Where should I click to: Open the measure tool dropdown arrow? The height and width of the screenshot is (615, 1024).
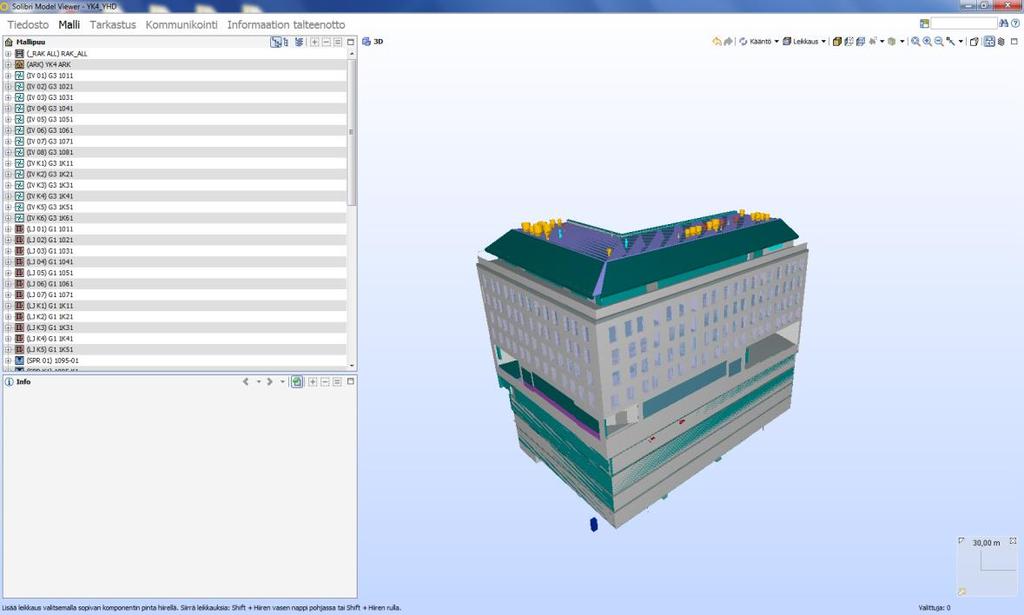tap(961, 41)
